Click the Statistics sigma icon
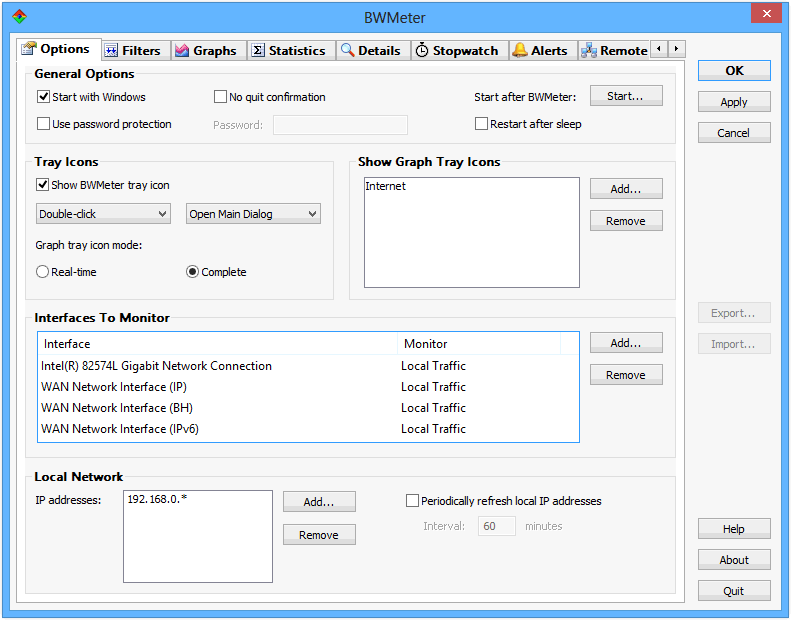Screen dimensions: 791x620 pos(258,50)
